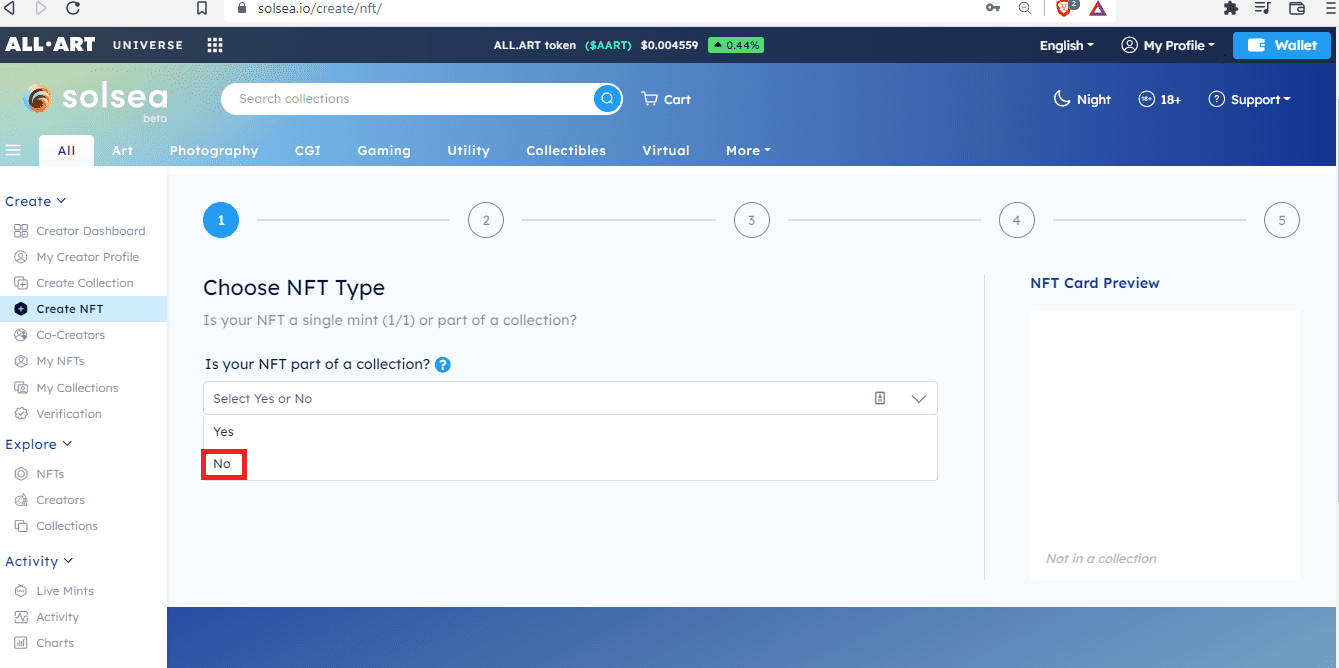
Task: Select the Collectibles tab
Action: click(x=565, y=150)
